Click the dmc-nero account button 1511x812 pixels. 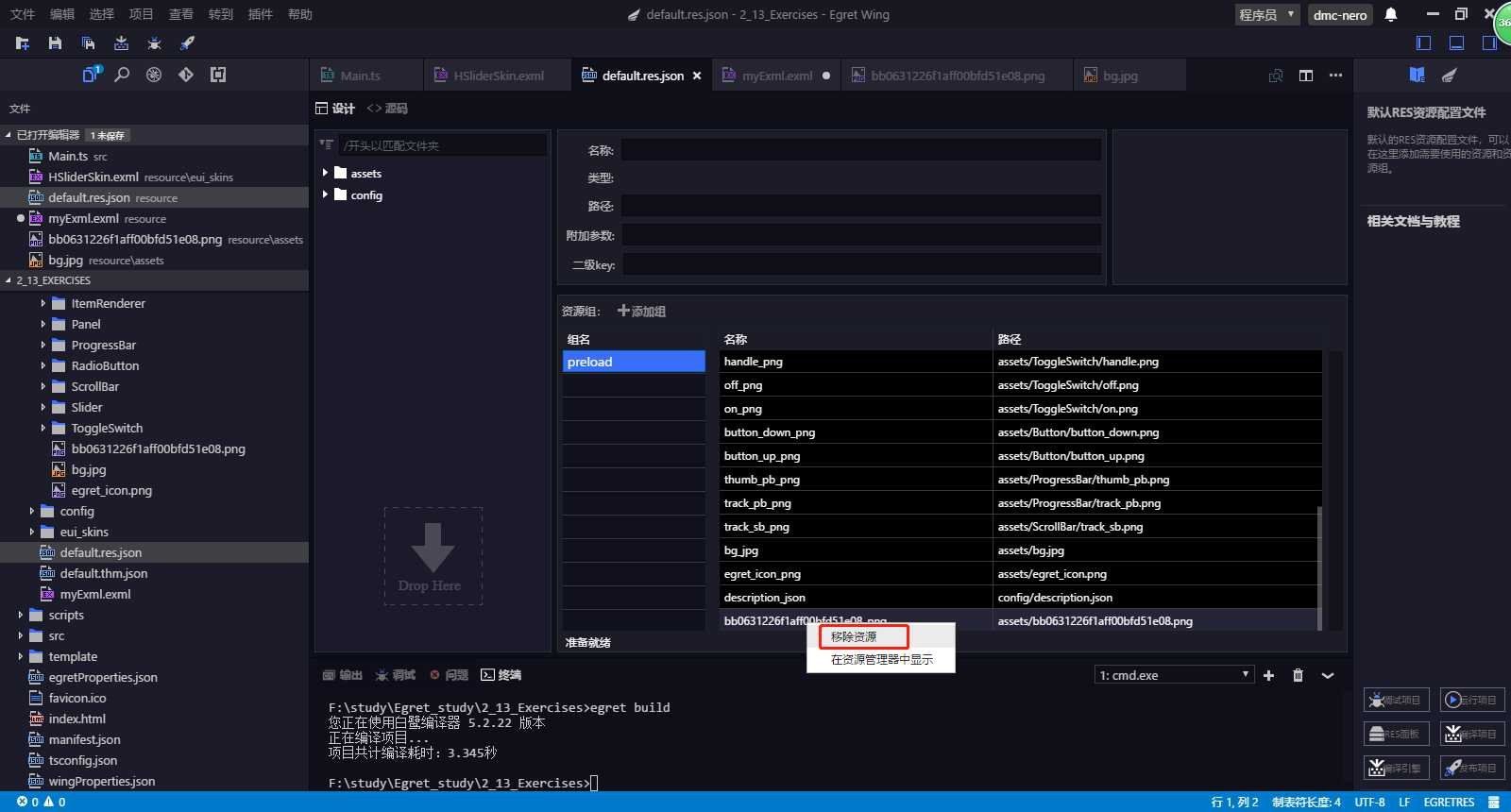click(x=1340, y=15)
